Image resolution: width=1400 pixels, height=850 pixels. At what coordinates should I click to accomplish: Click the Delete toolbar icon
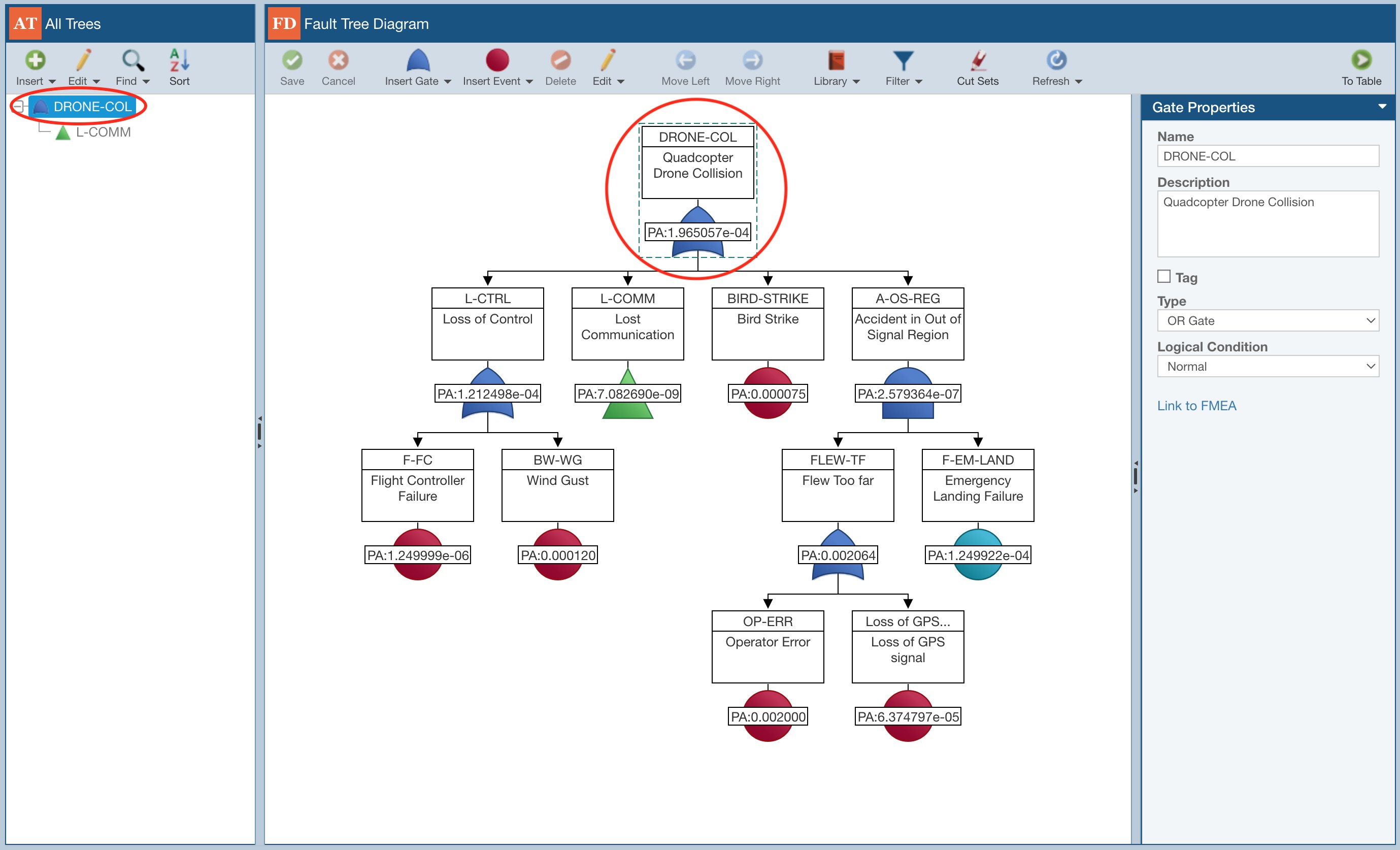(x=560, y=60)
